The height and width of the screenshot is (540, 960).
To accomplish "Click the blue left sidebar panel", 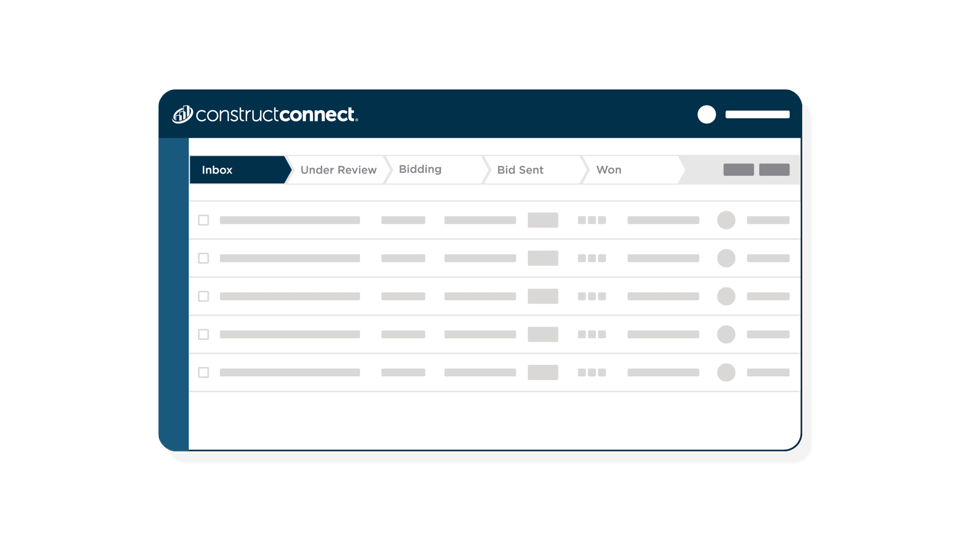I will 174,294.
